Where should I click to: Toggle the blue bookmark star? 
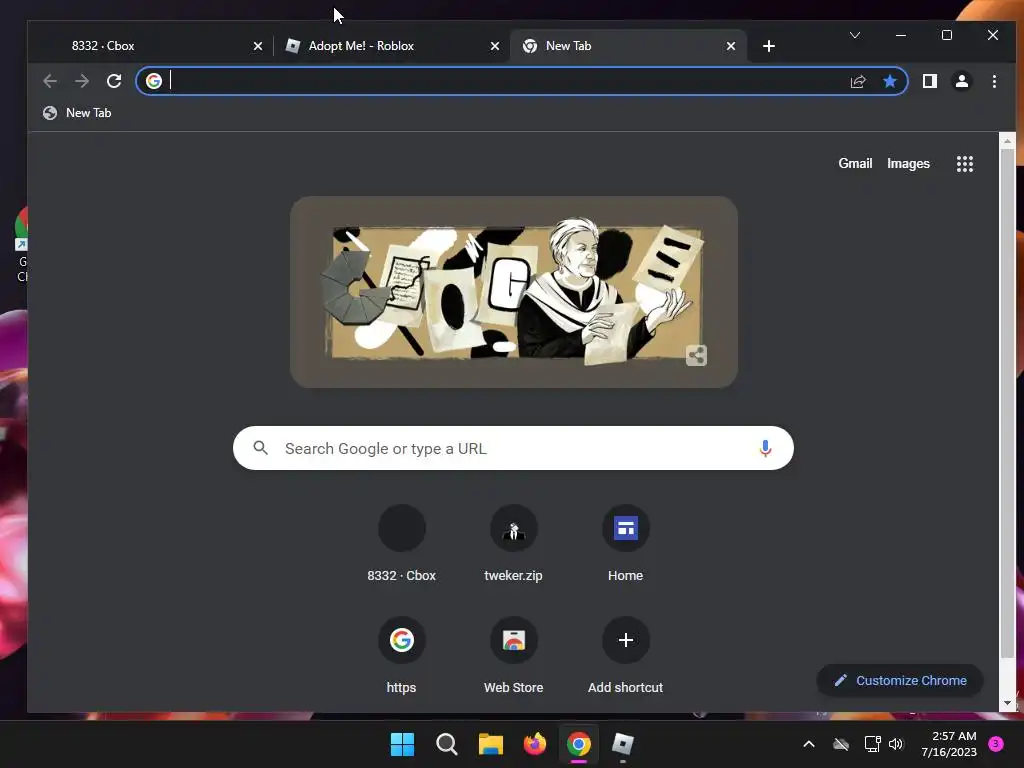pyautogui.click(x=889, y=81)
